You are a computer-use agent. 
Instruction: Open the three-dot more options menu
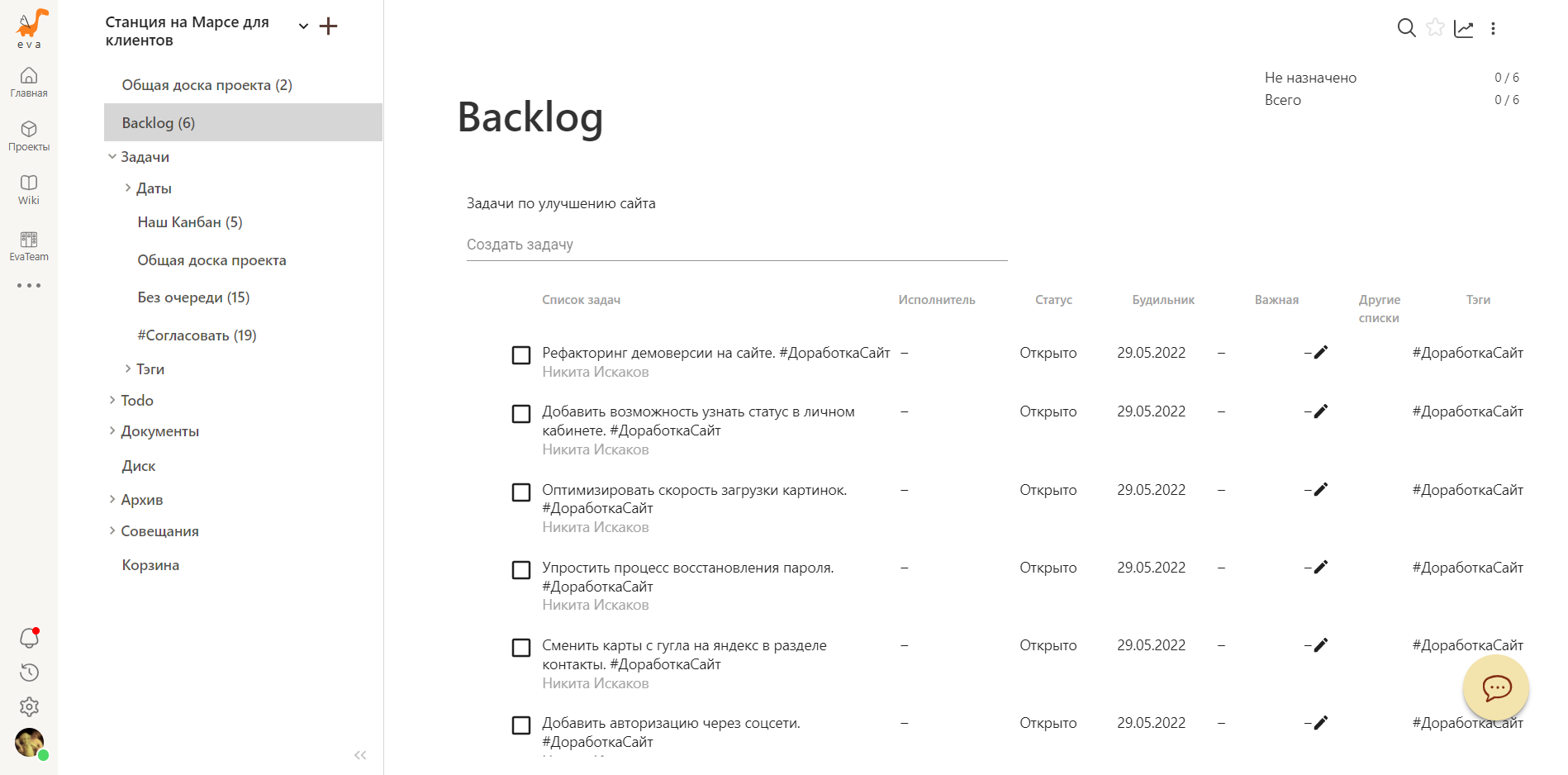coord(1493,29)
